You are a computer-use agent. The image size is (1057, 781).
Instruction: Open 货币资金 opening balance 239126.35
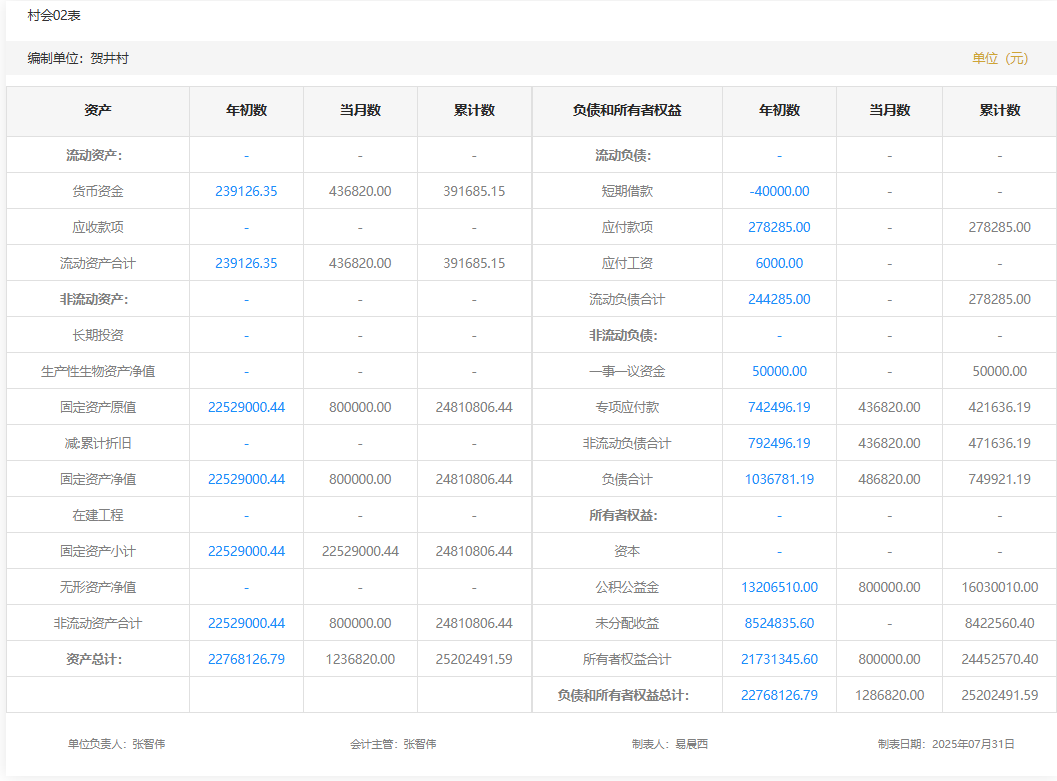(246, 191)
